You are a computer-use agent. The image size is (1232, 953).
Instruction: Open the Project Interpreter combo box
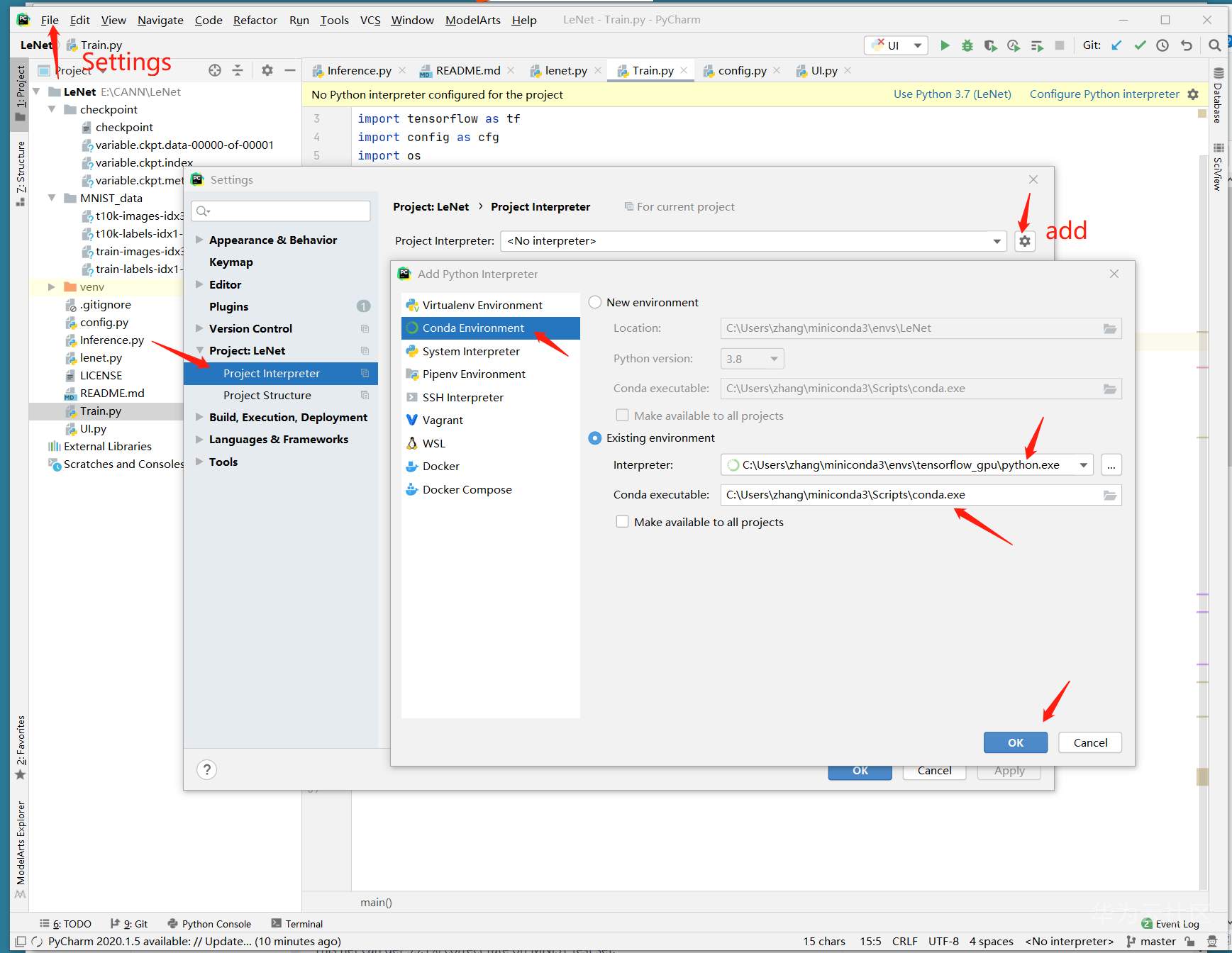(753, 241)
